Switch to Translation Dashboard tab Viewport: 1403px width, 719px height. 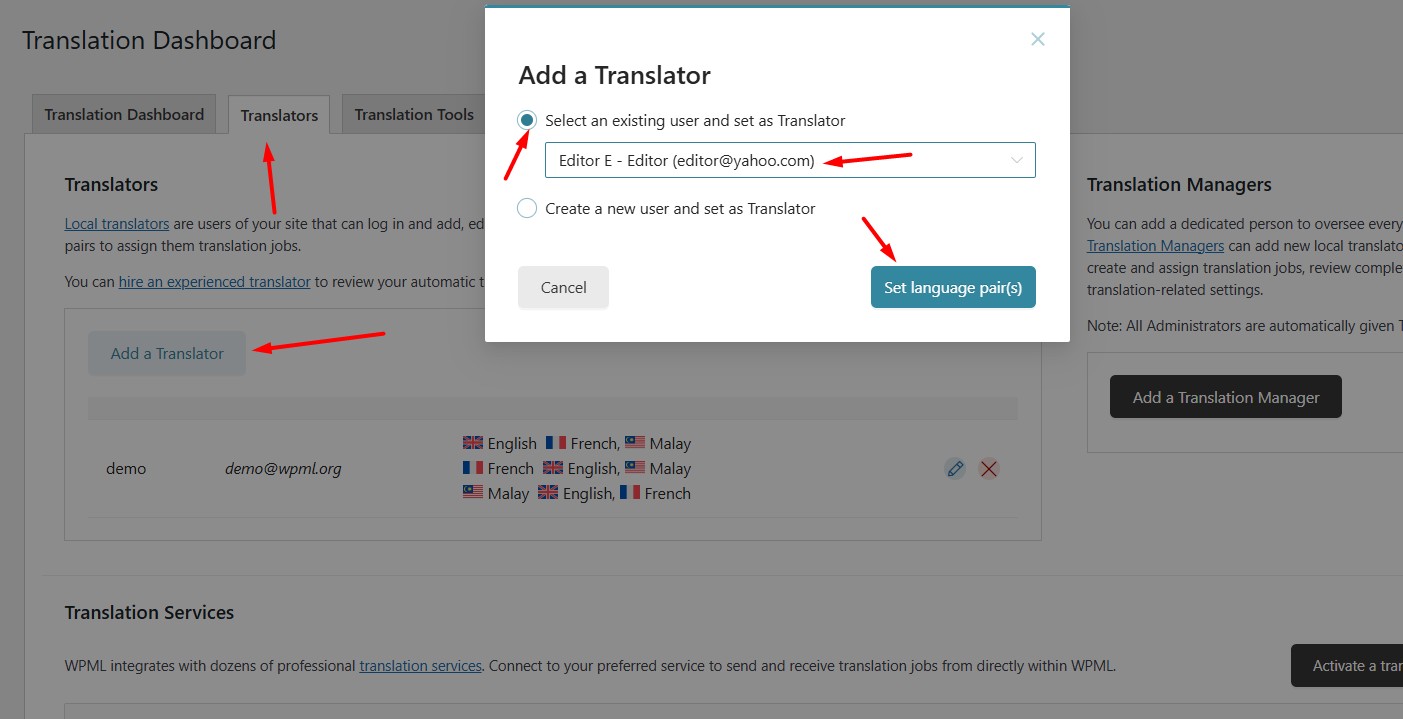click(x=124, y=114)
